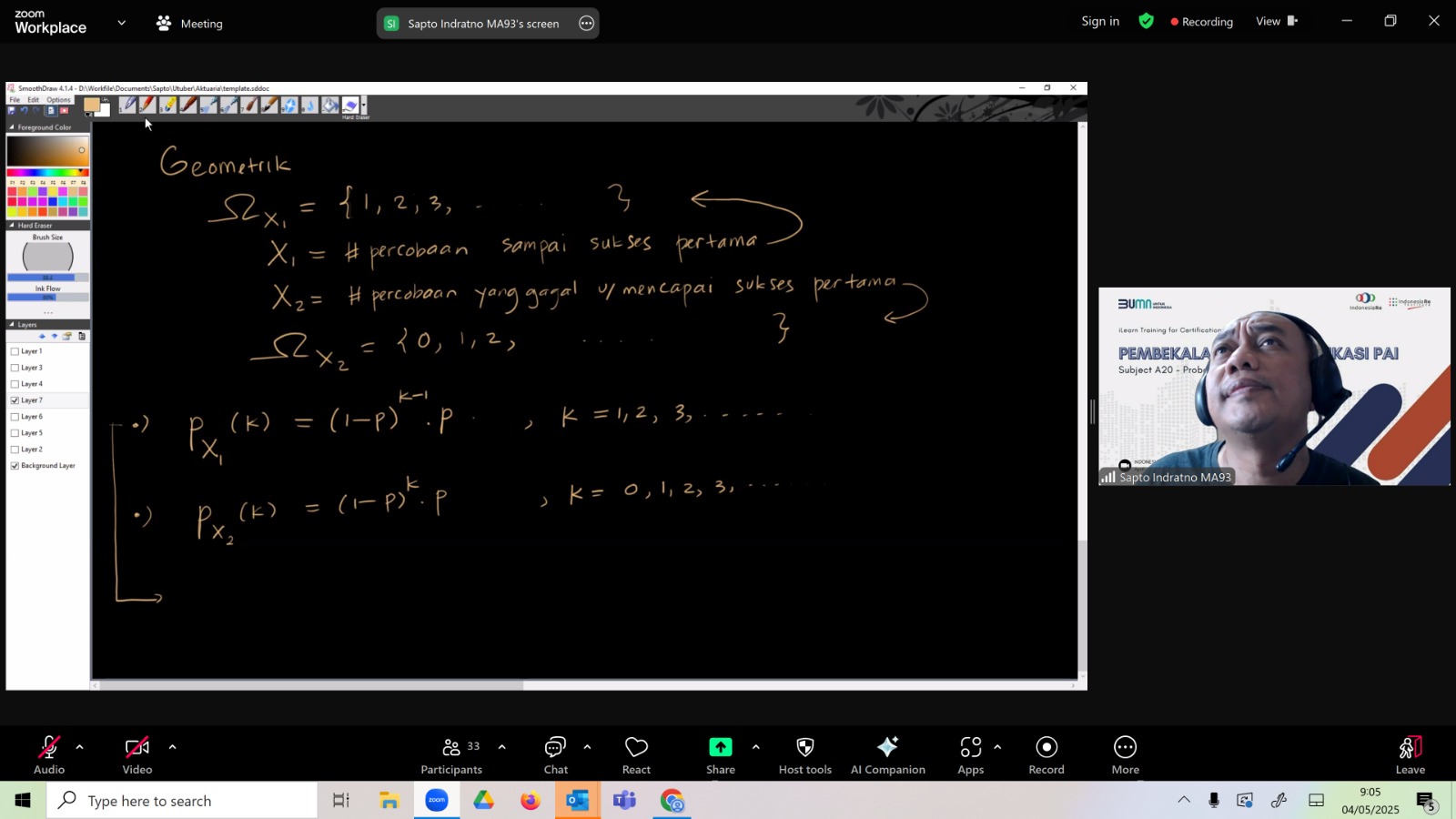Select the blue pen tool in SmoothDraw

pos(127,106)
